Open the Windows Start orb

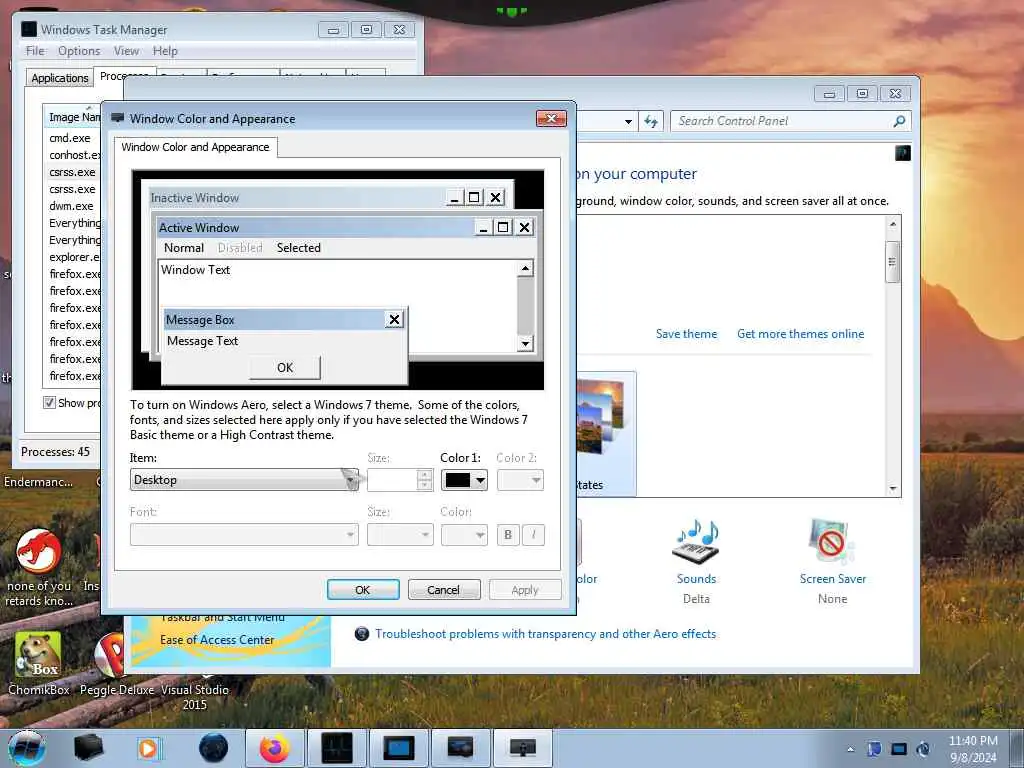pyautogui.click(x=27, y=748)
